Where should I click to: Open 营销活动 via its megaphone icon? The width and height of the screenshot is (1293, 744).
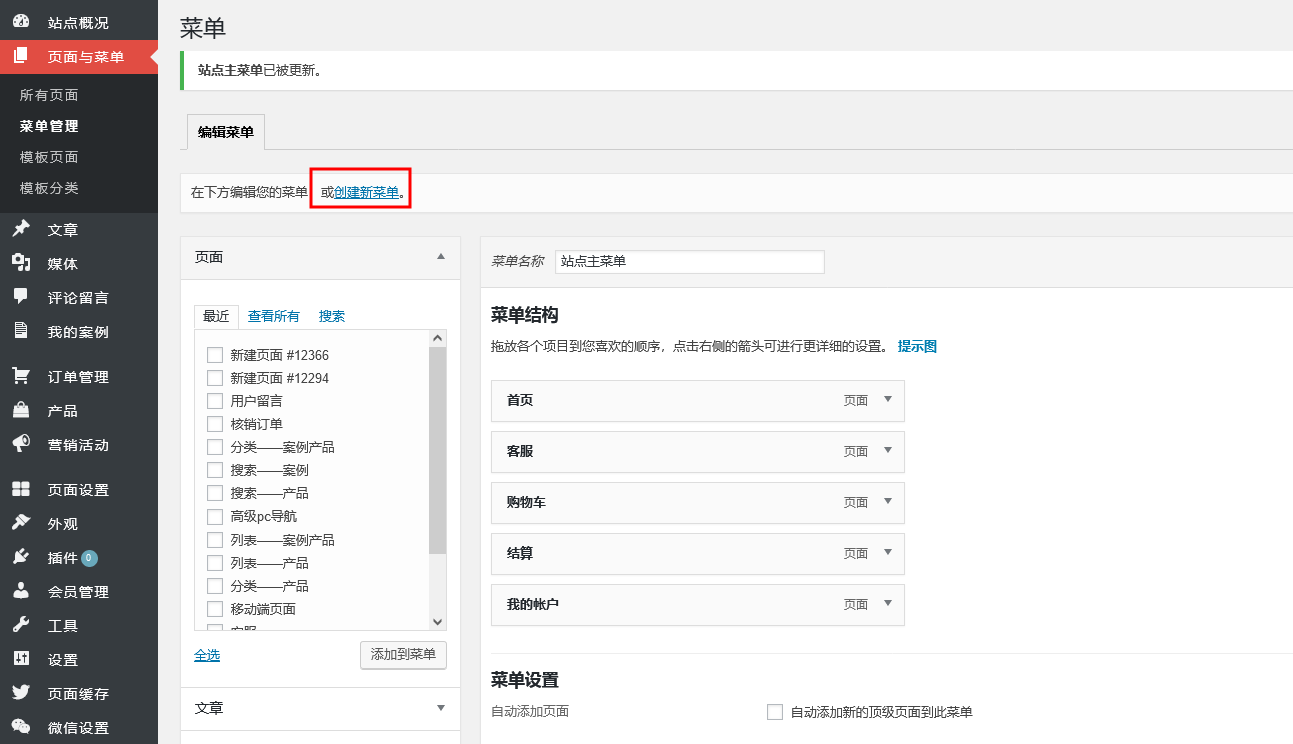tap(21, 444)
